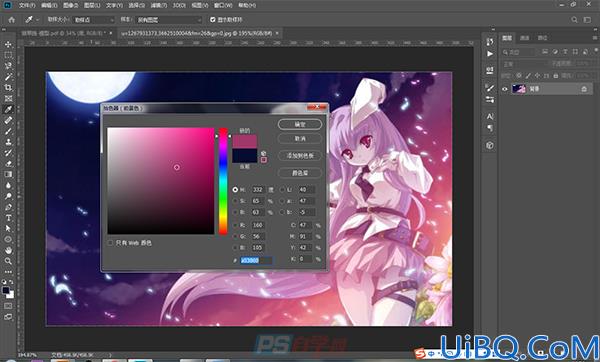Viewport: 600px width, 362px height.
Task: Open the History panel icon
Action: click(x=490, y=41)
